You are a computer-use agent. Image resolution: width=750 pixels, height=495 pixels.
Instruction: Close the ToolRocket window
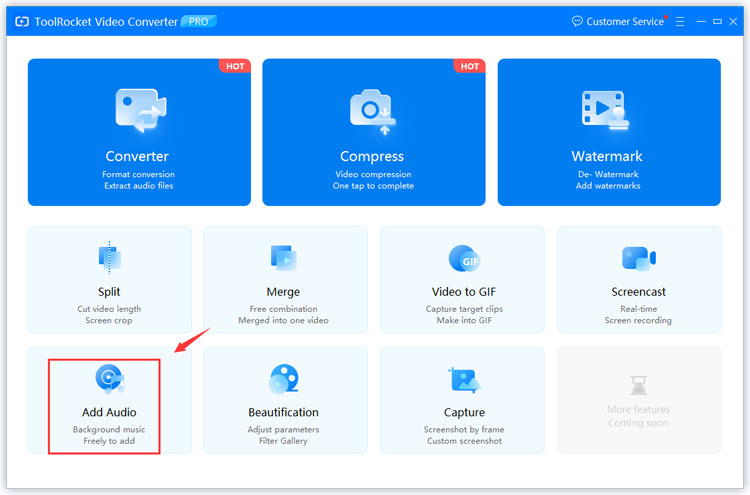pos(733,22)
